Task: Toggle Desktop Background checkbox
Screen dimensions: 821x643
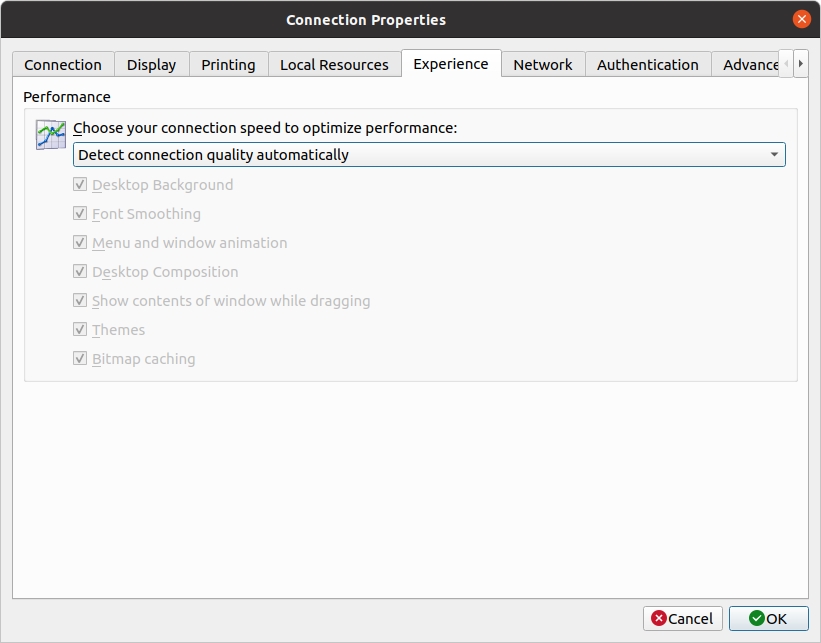Action: tap(80, 185)
